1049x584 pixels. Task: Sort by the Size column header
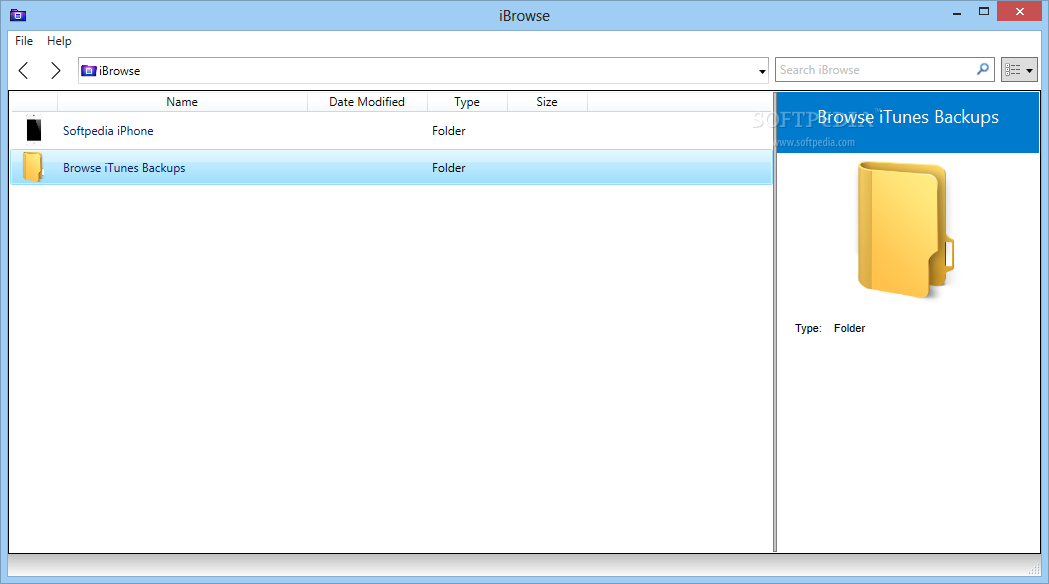547,102
